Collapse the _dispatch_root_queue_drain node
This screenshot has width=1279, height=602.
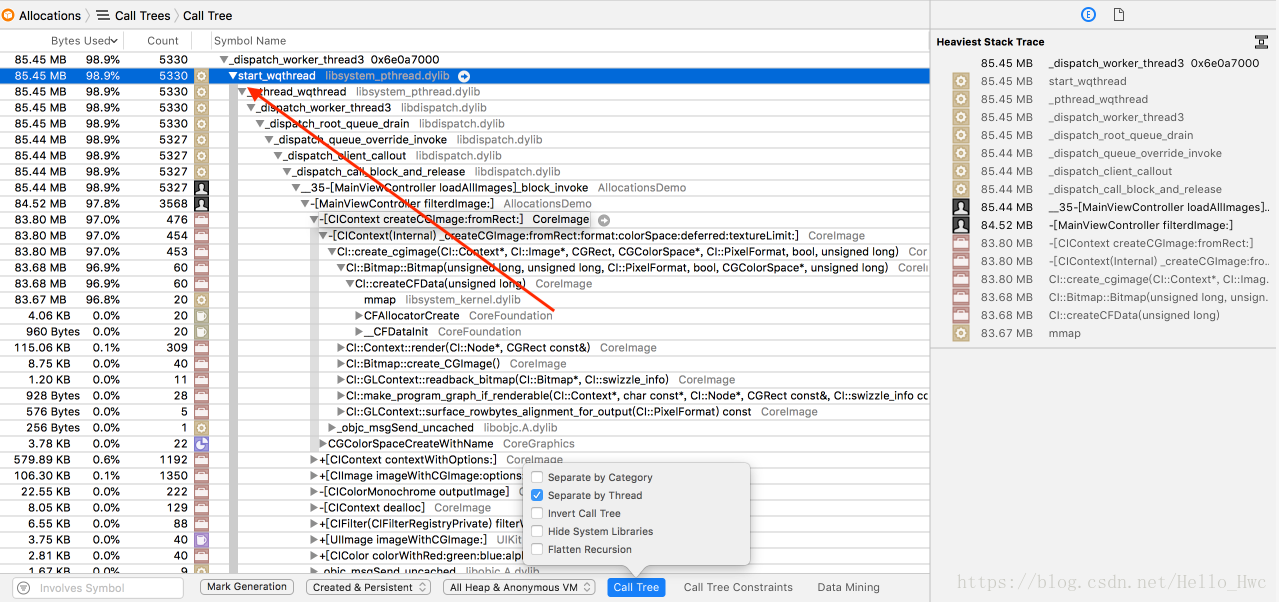[x=260, y=124]
